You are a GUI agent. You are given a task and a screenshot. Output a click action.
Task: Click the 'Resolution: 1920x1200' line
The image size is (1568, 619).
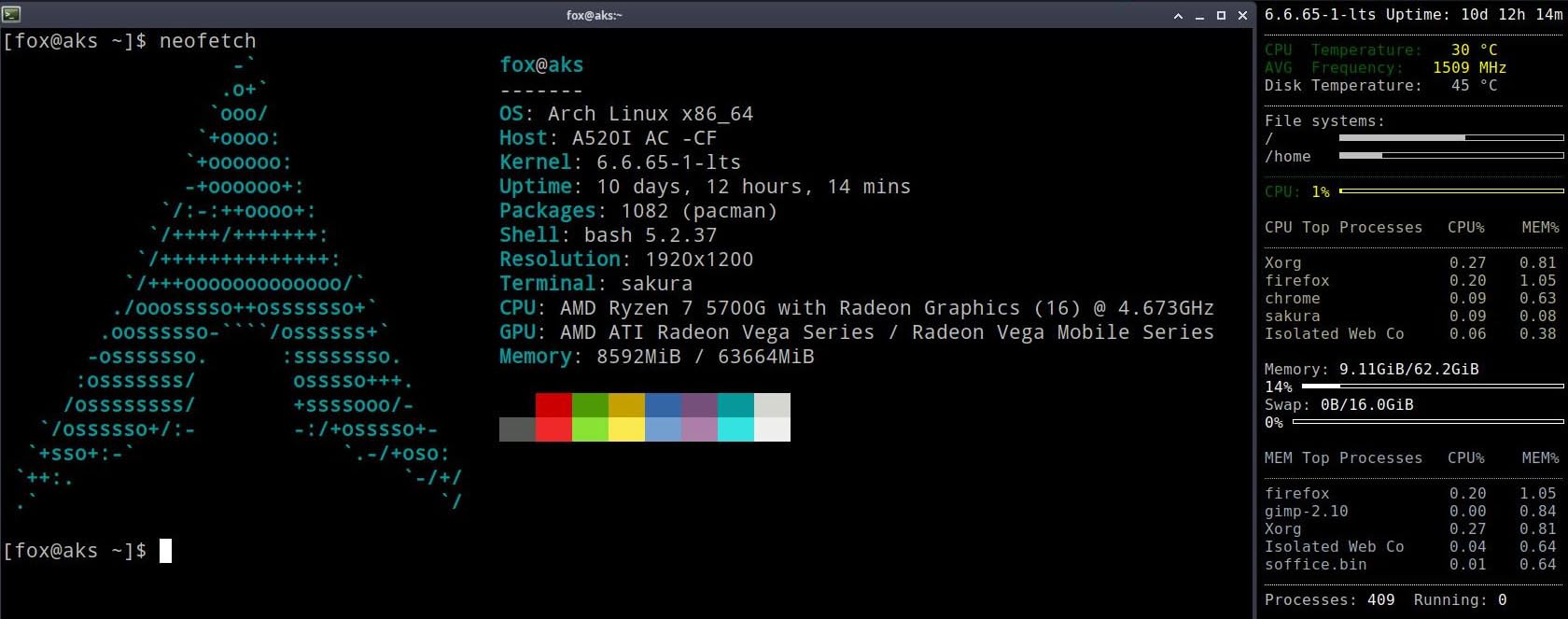pyautogui.click(x=626, y=260)
